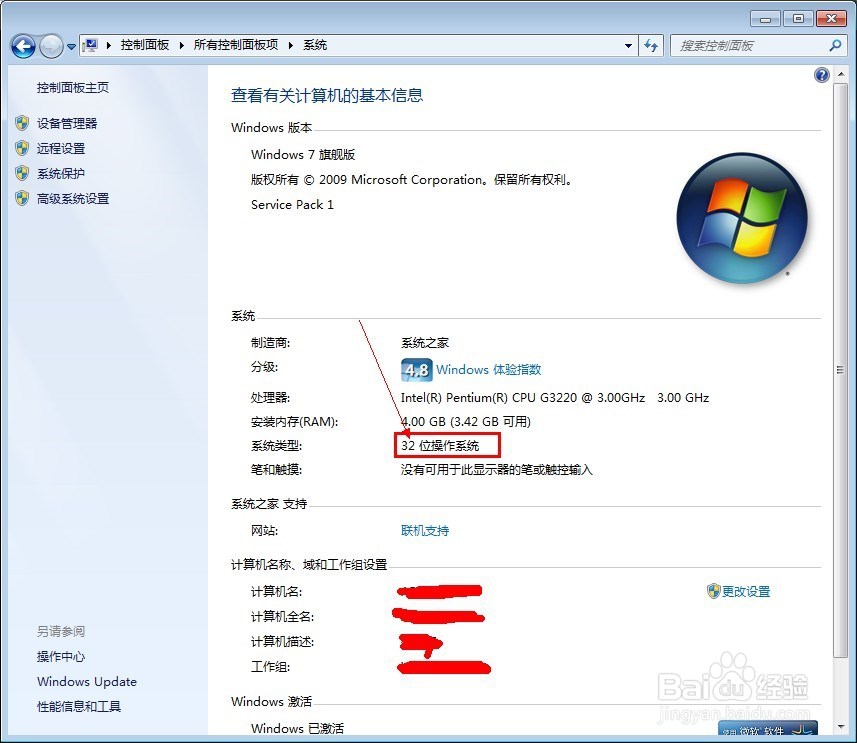Click the Windows 7 logo image
The image size is (857, 743).
pyautogui.click(x=742, y=218)
